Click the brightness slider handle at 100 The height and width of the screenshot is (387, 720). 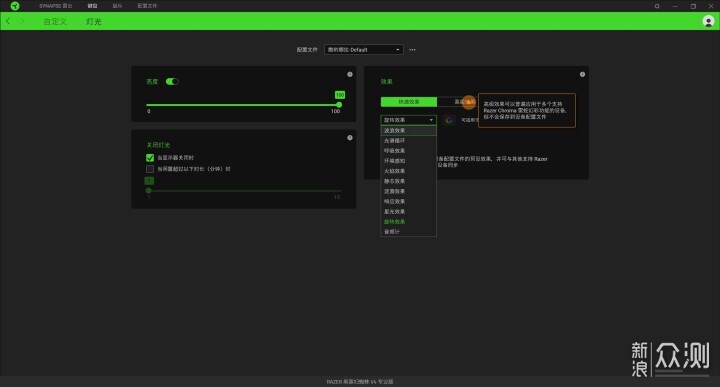point(339,105)
